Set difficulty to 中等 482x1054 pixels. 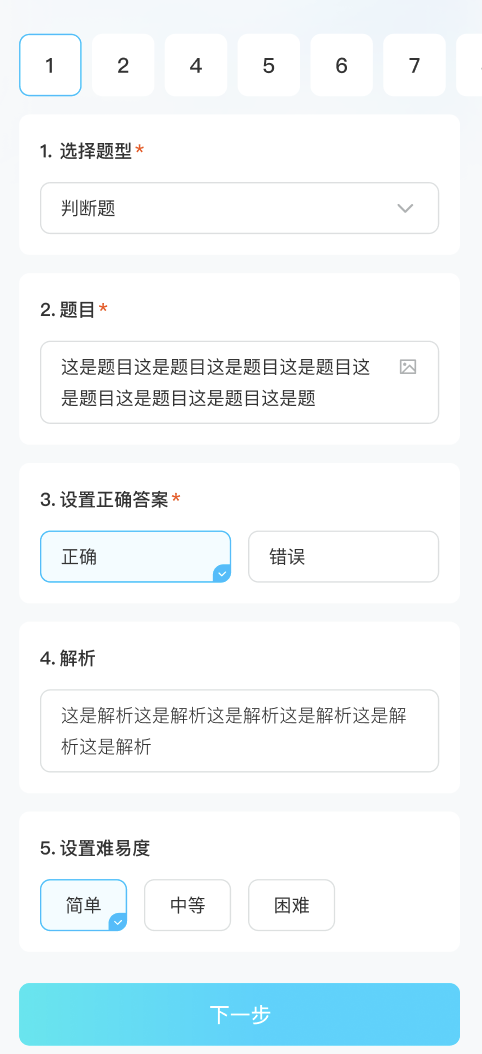[188, 905]
